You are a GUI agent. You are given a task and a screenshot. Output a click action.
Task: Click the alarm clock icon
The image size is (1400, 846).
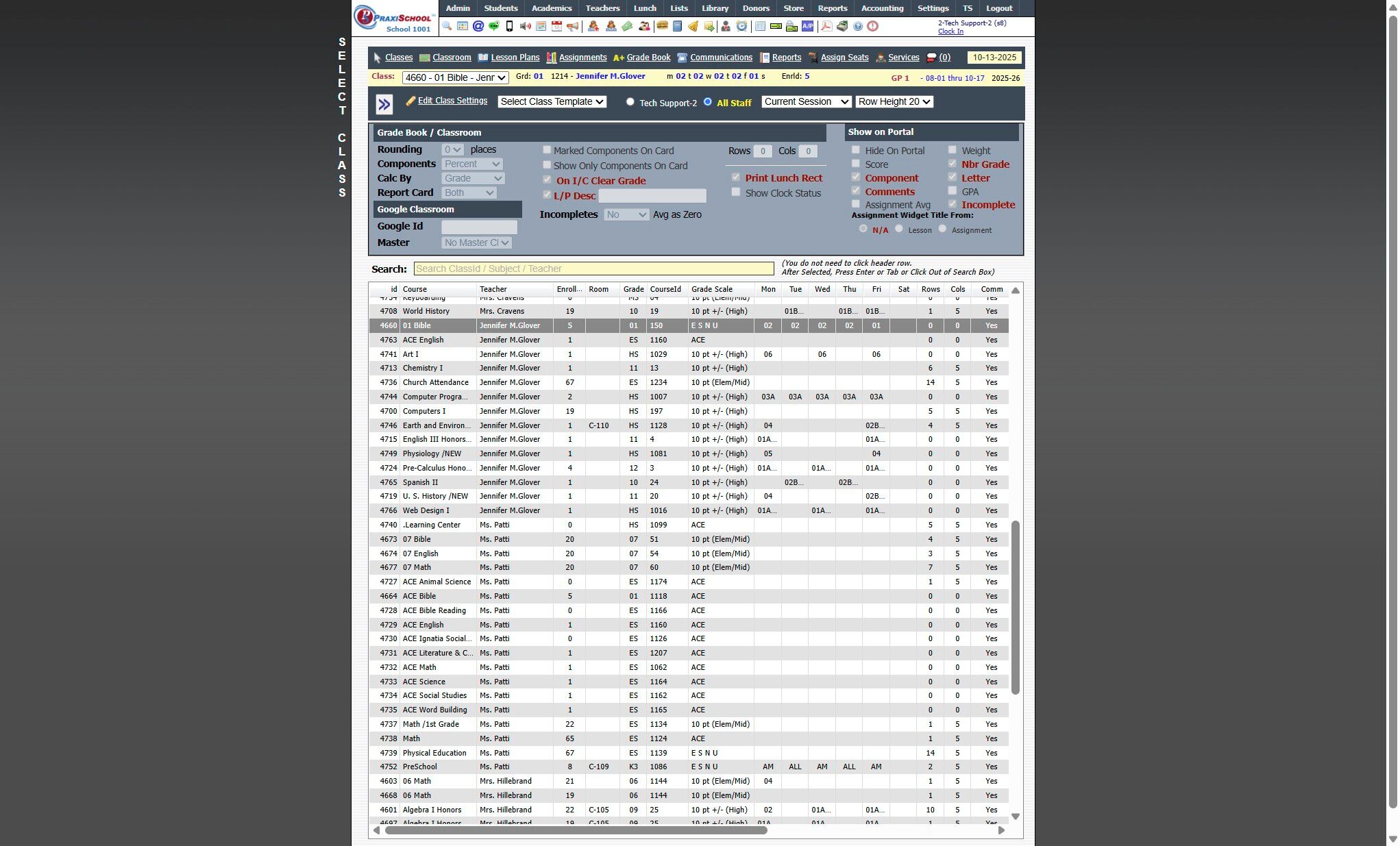[x=741, y=26]
